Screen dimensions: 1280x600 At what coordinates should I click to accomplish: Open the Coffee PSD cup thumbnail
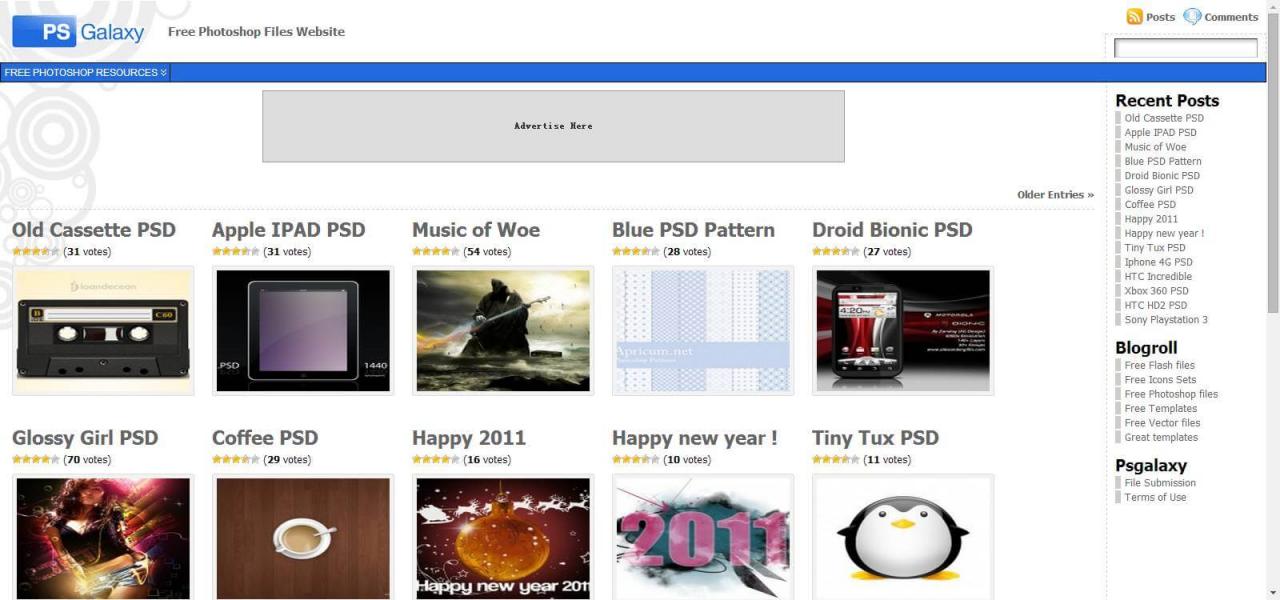click(303, 538)
